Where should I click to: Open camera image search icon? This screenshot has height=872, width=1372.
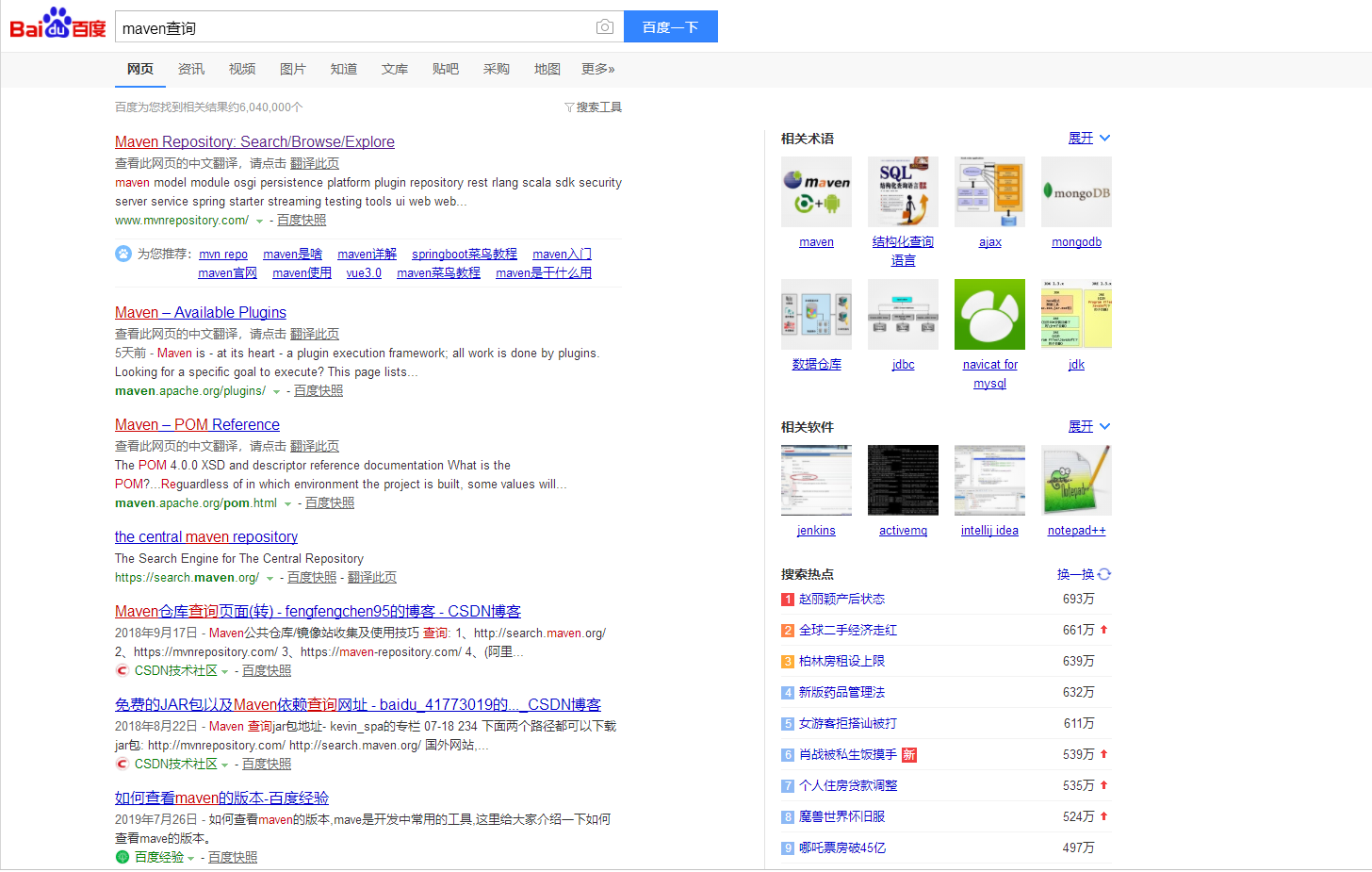pyautogui.click(x=605, y=27)
